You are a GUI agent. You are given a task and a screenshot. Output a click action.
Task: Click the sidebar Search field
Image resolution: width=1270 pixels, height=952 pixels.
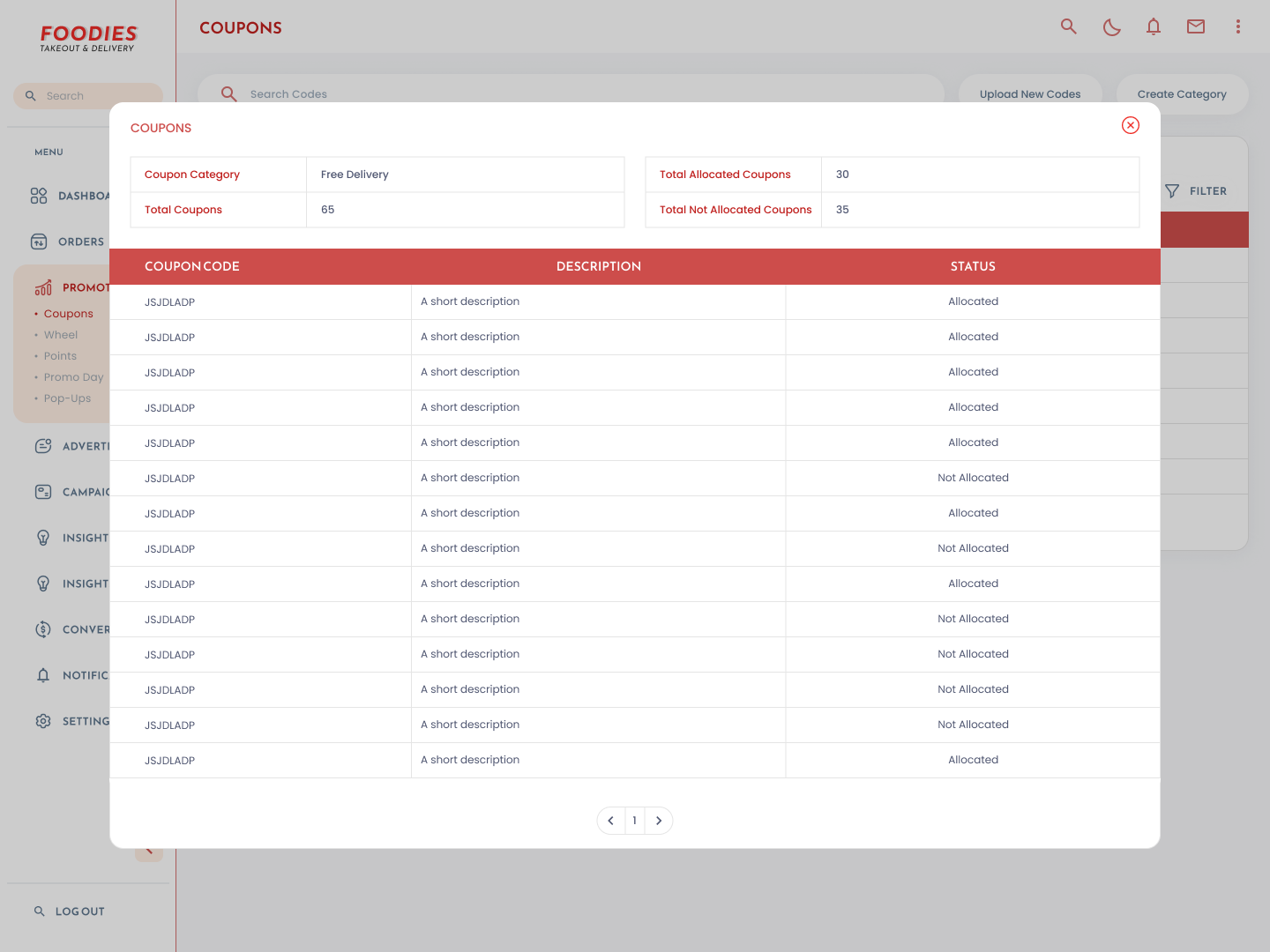coord(88,96)
